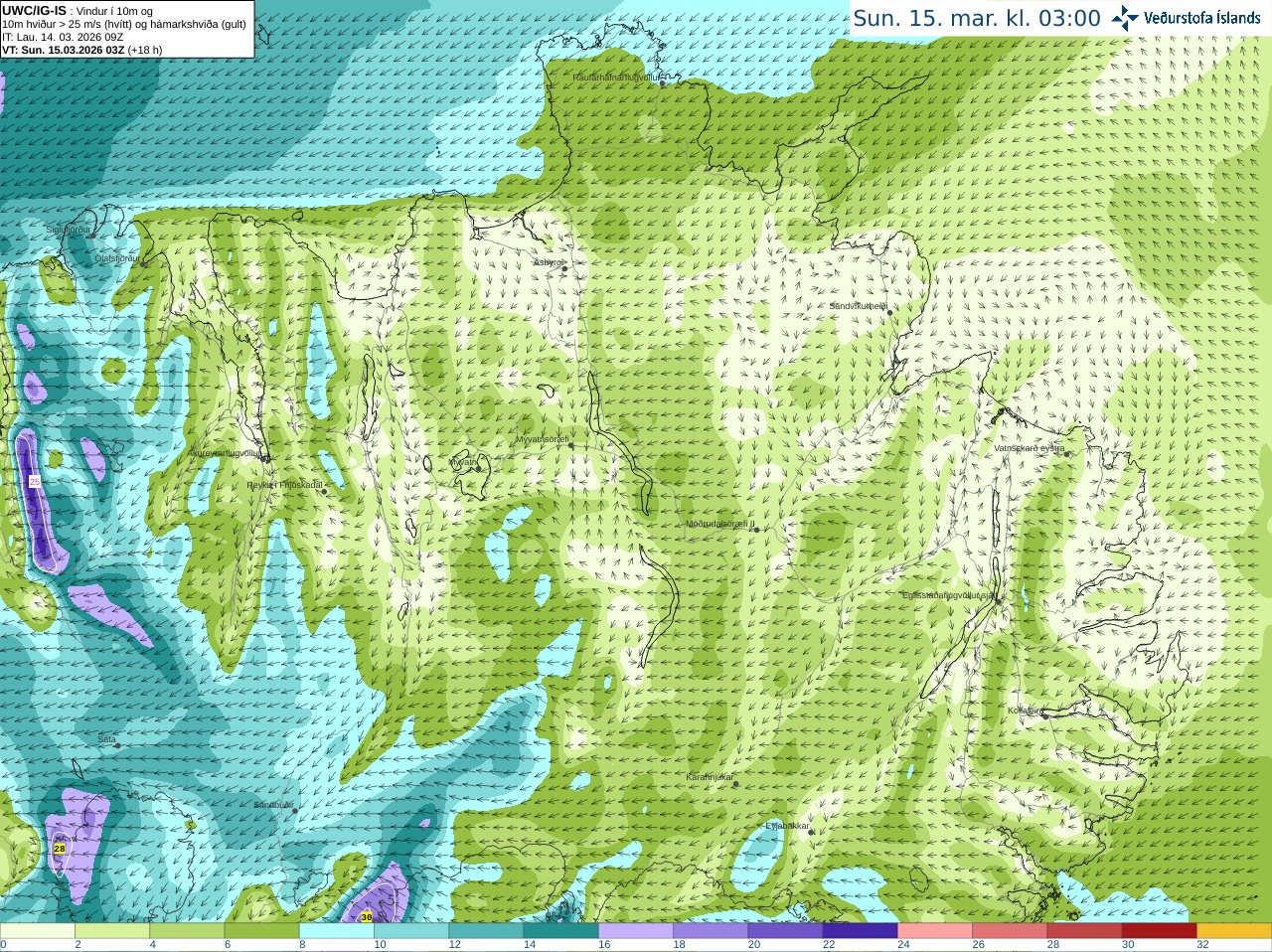Viewport: 1272px width, 952px height.
Task: Click the Reykir í Fnjóskadal station label
Action: pyautogui.click(x=285, y=485)
